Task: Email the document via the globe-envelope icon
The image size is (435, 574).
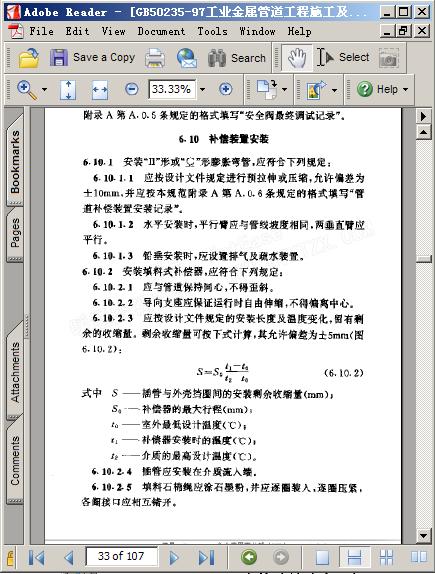Action: (x=187, y=58)
